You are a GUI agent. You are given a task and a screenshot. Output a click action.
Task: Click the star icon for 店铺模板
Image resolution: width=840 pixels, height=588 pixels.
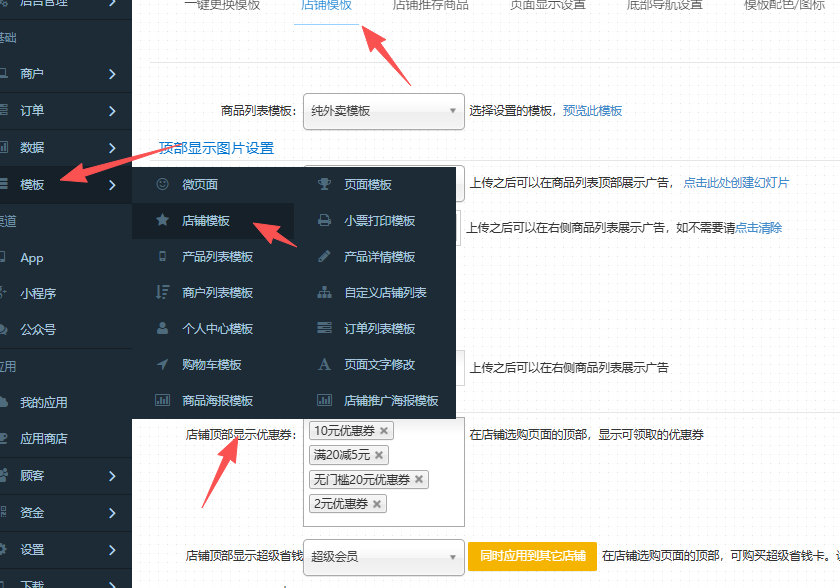tap(162, 220)
